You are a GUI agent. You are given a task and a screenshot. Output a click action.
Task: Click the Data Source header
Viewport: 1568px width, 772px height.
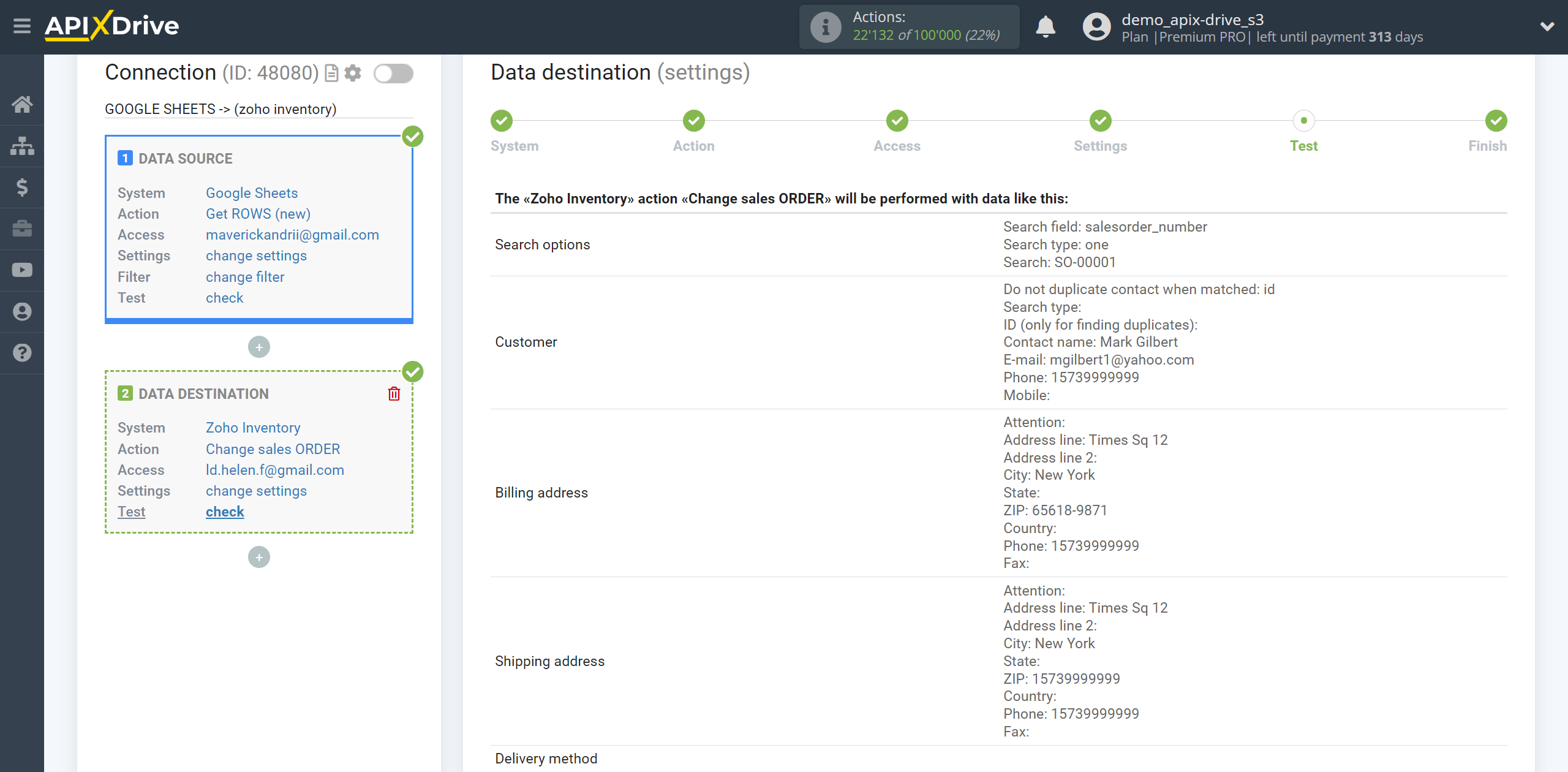click(185, 159)
